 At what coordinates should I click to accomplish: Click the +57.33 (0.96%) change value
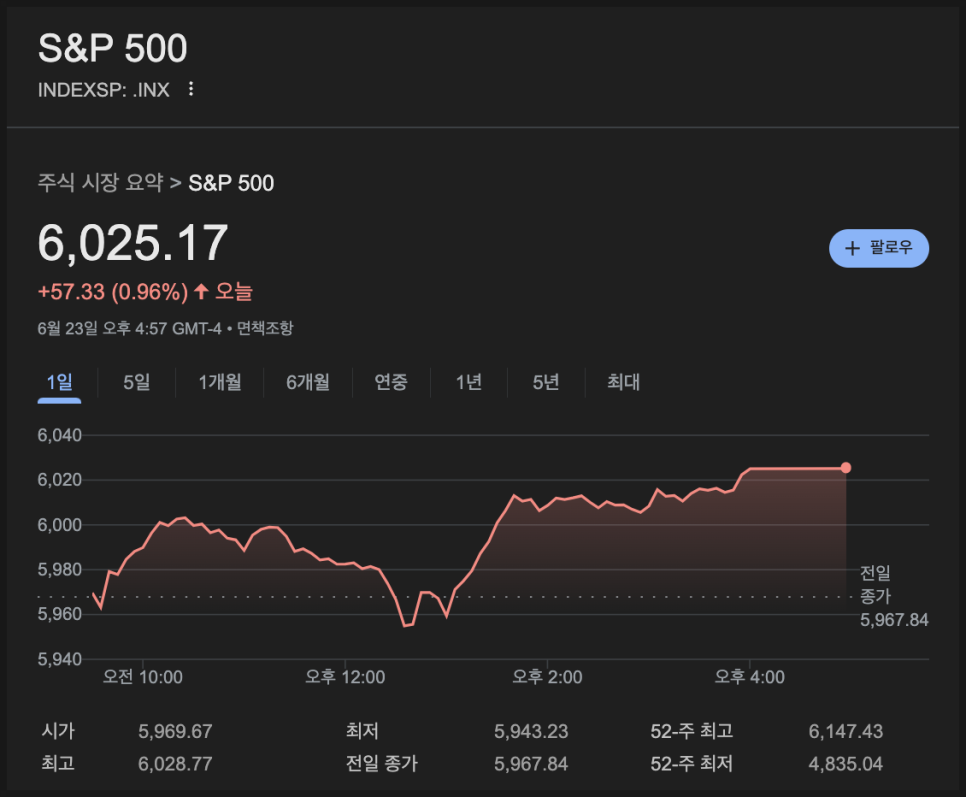click(x=113, y=292)
